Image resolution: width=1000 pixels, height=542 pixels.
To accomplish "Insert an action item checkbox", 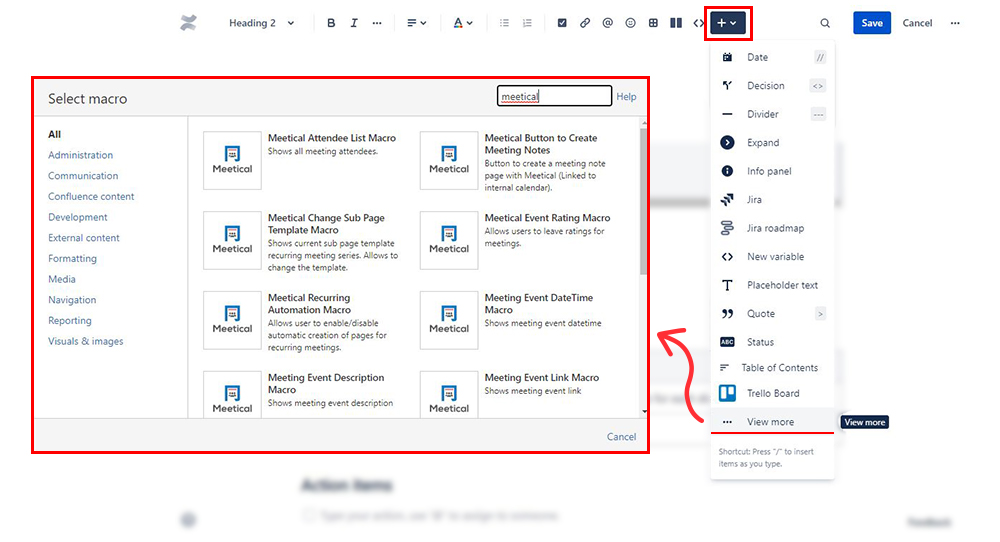I will click(x=562, y=23).
